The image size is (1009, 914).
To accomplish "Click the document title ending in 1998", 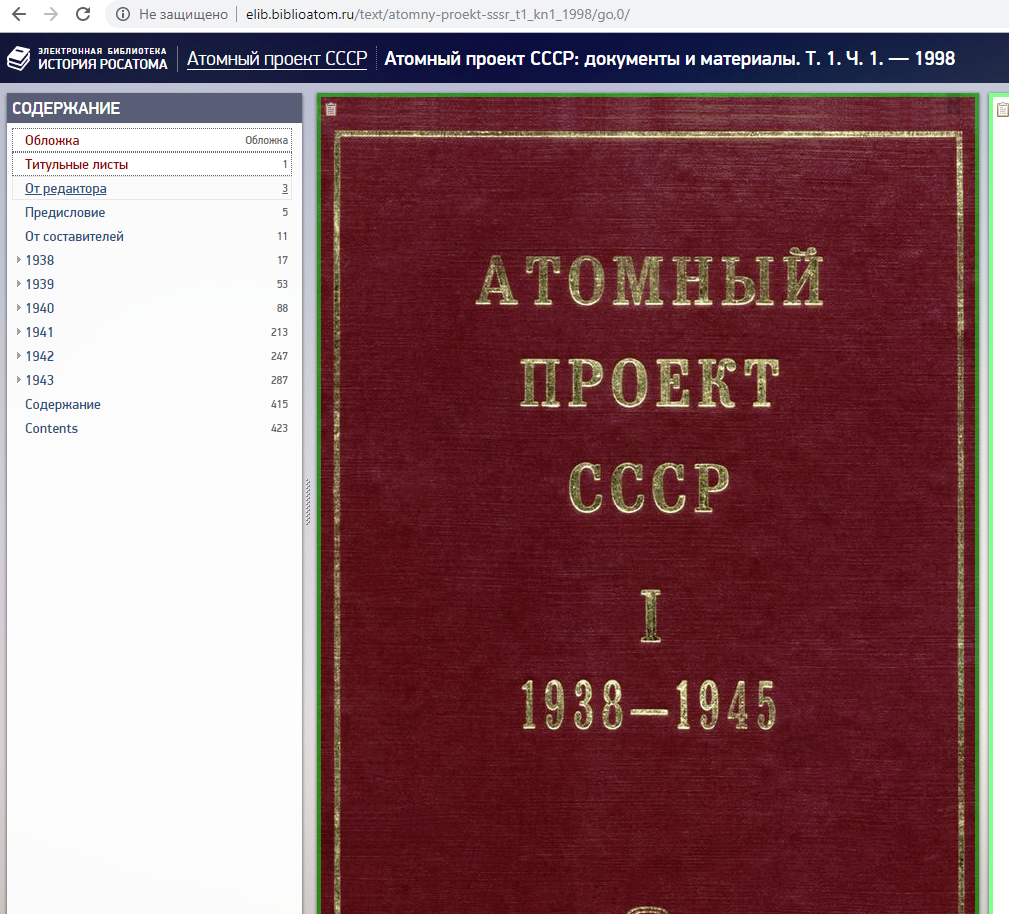I will [x=669, y=59].
